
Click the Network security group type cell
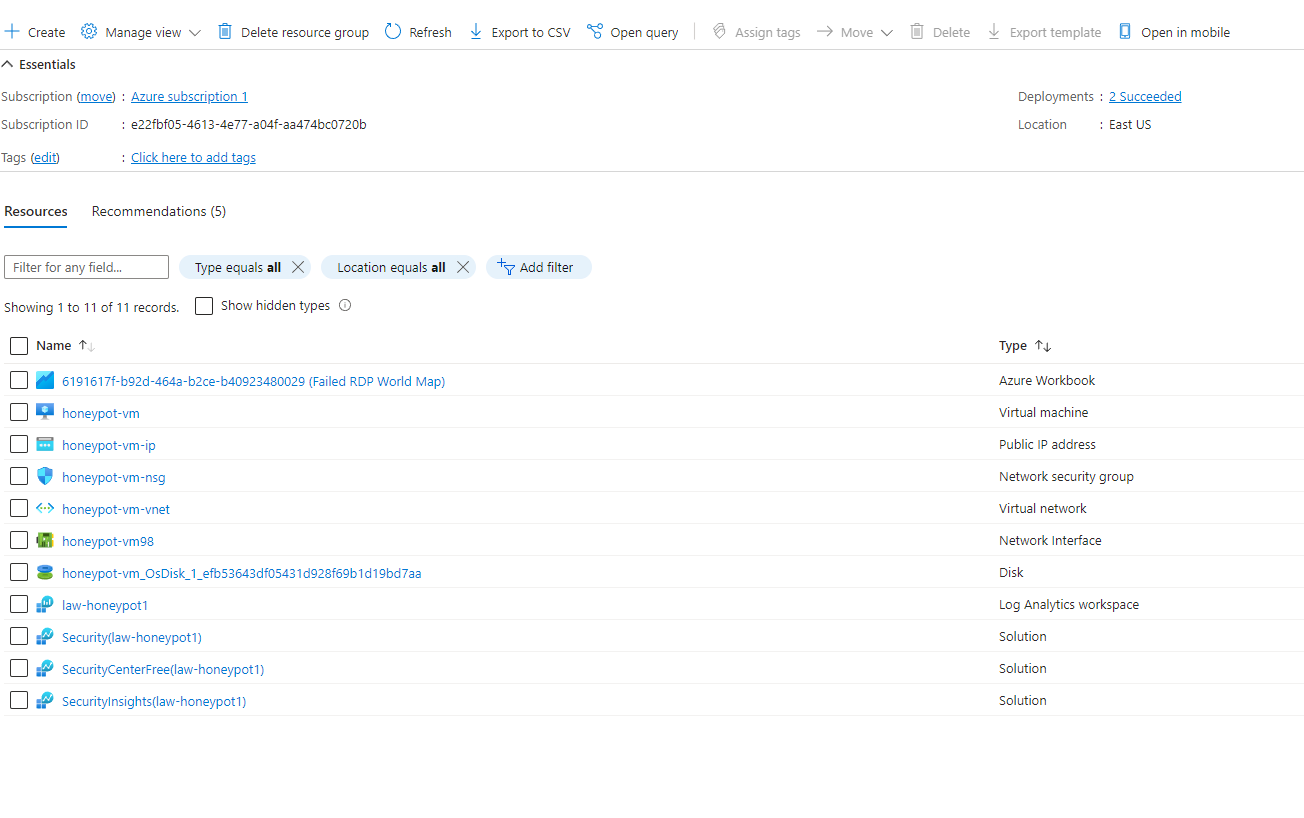tap(1066, 476)
